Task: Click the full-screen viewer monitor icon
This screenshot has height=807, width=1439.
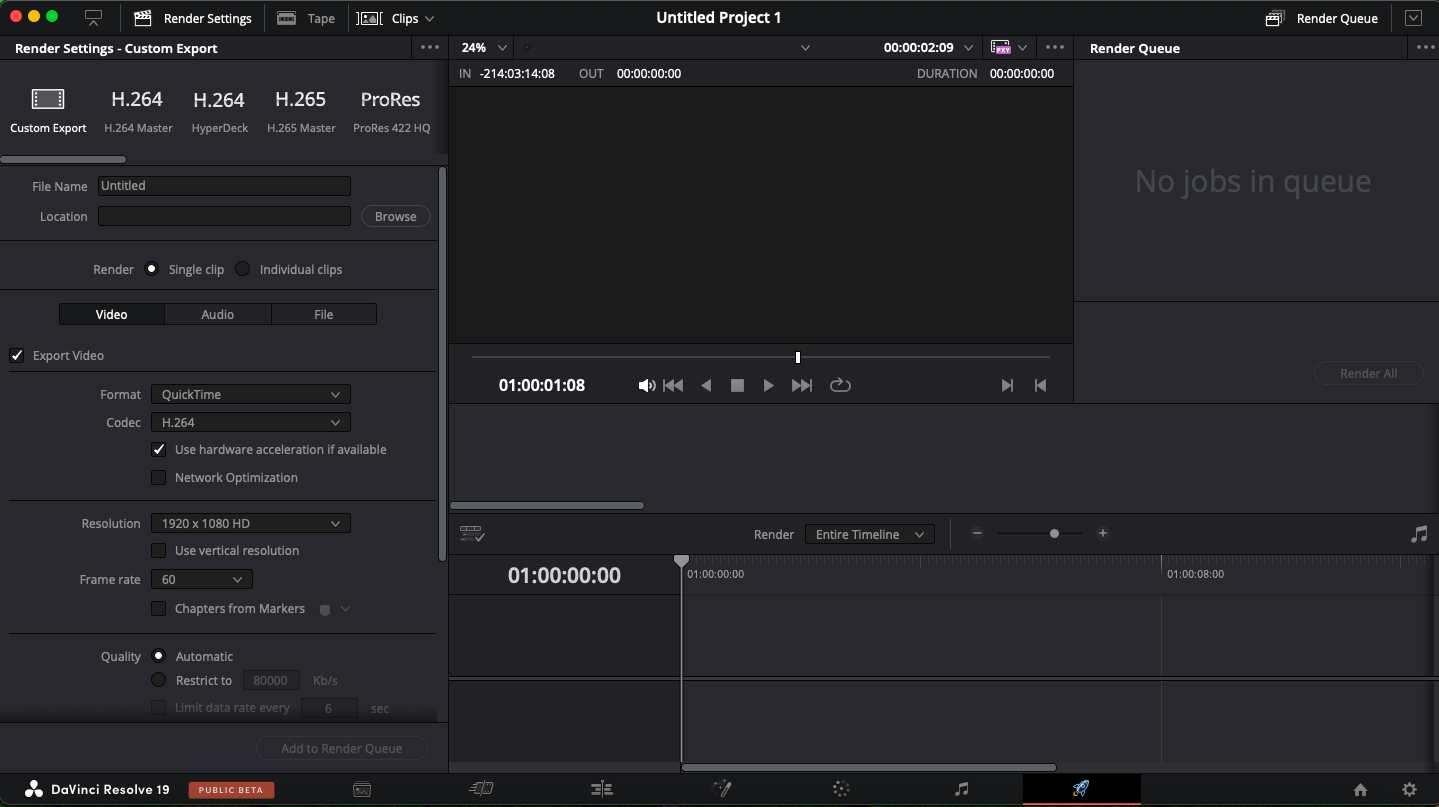Action: [93, 18]
